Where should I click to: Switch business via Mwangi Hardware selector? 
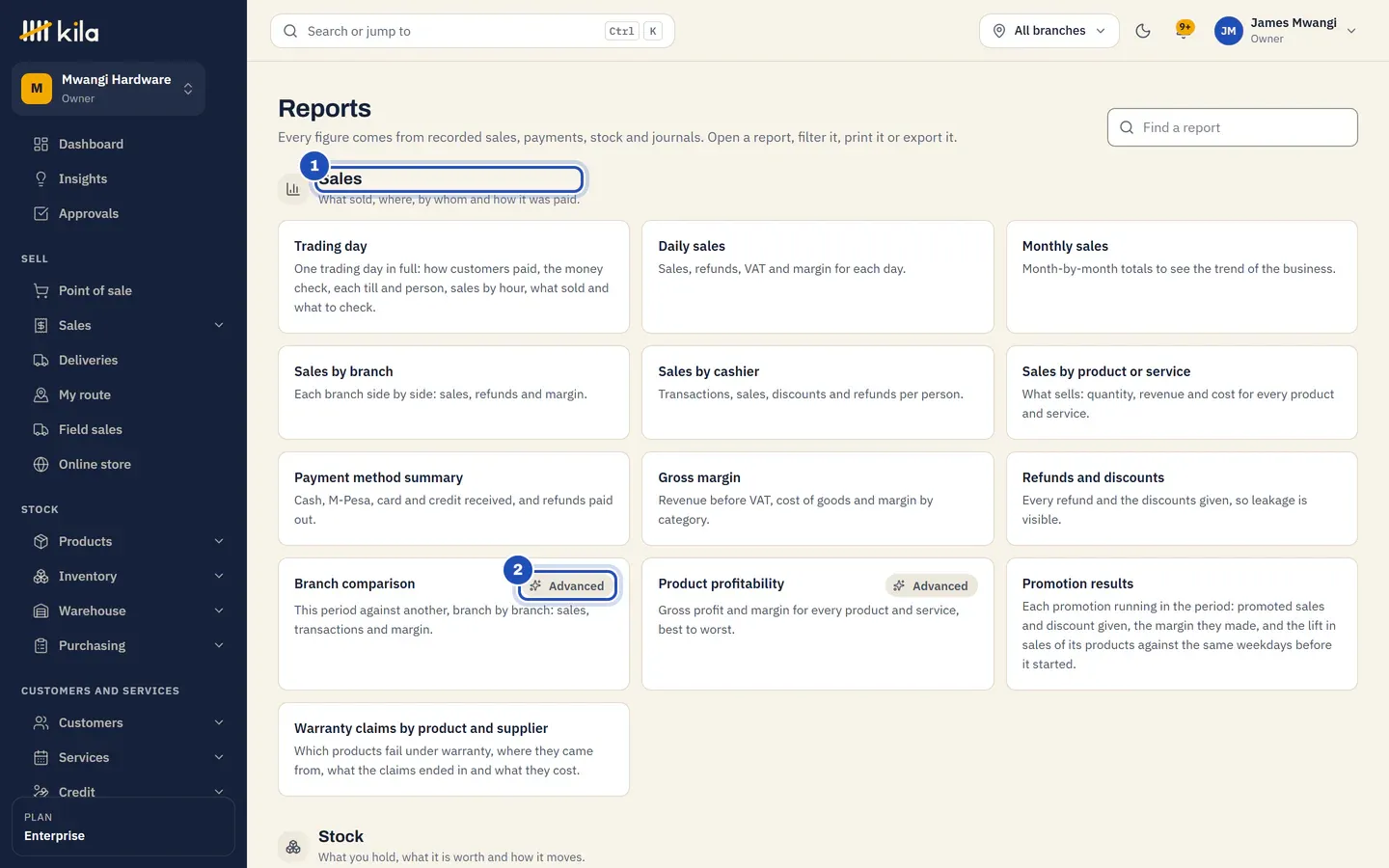pos(108,89)
